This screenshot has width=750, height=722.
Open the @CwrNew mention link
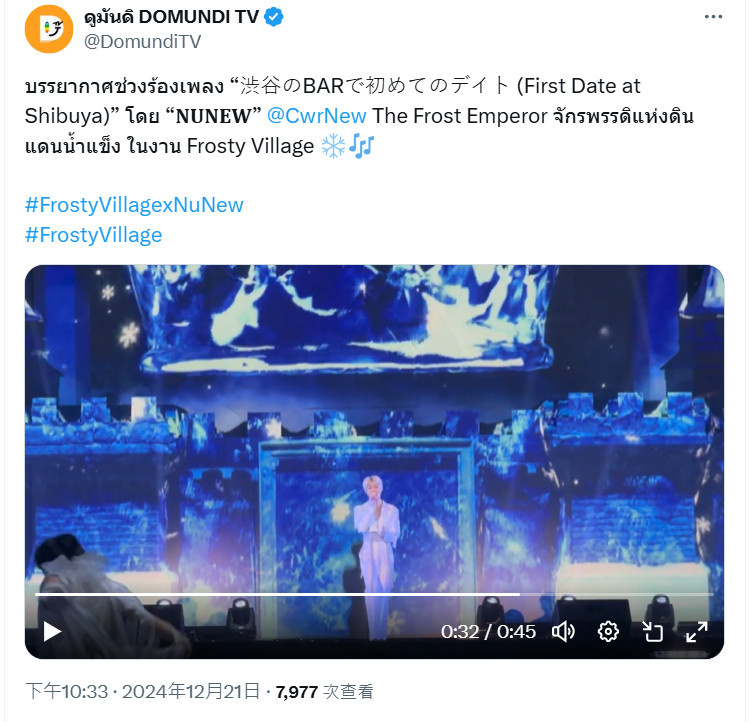coord(317,116)
